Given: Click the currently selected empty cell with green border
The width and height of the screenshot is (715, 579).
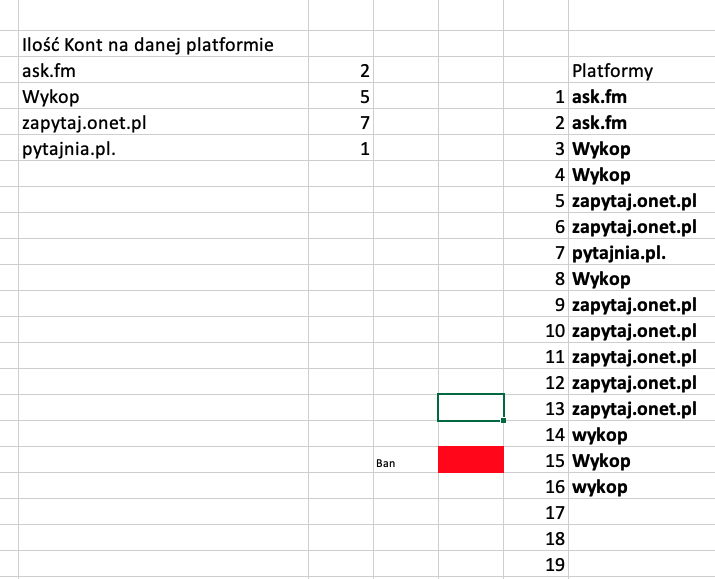Looking at the screenshot, I should tap(471, 408).
